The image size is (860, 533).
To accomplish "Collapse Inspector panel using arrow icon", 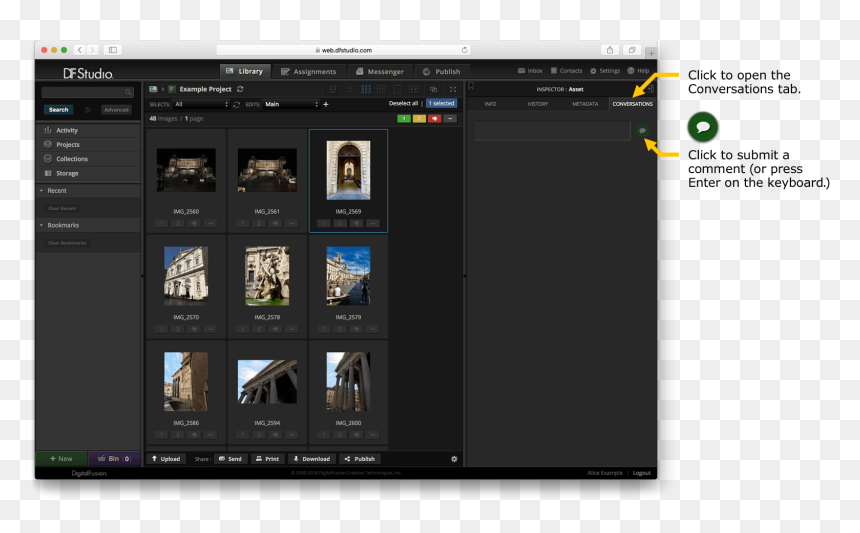I will [x=650, y=89].
